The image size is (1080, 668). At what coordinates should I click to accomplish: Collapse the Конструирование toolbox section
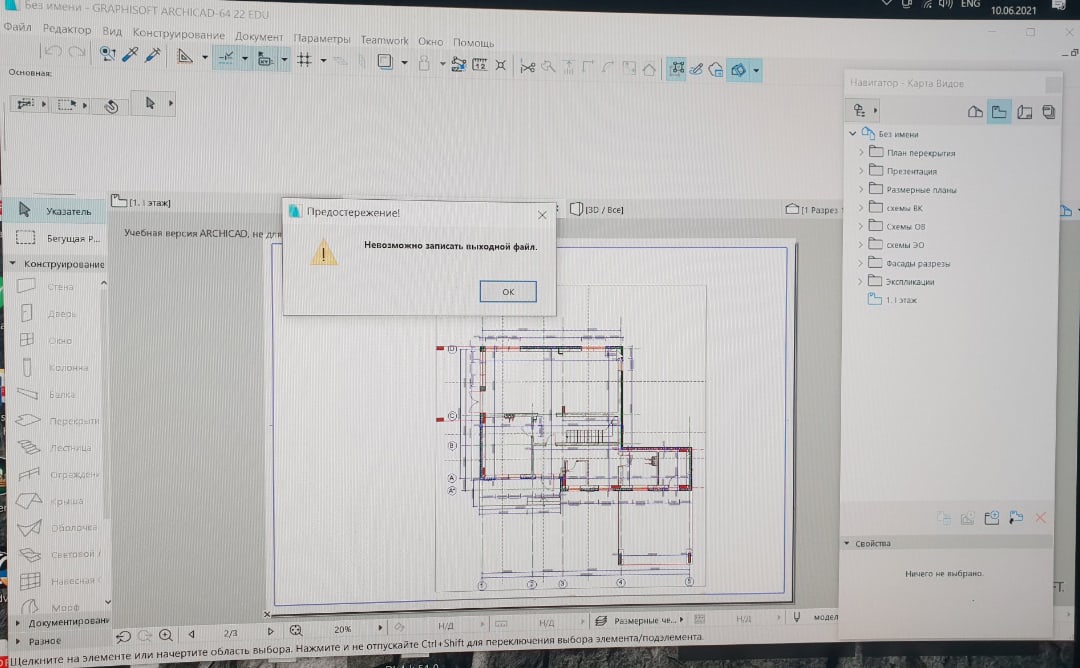coord(12,263)
